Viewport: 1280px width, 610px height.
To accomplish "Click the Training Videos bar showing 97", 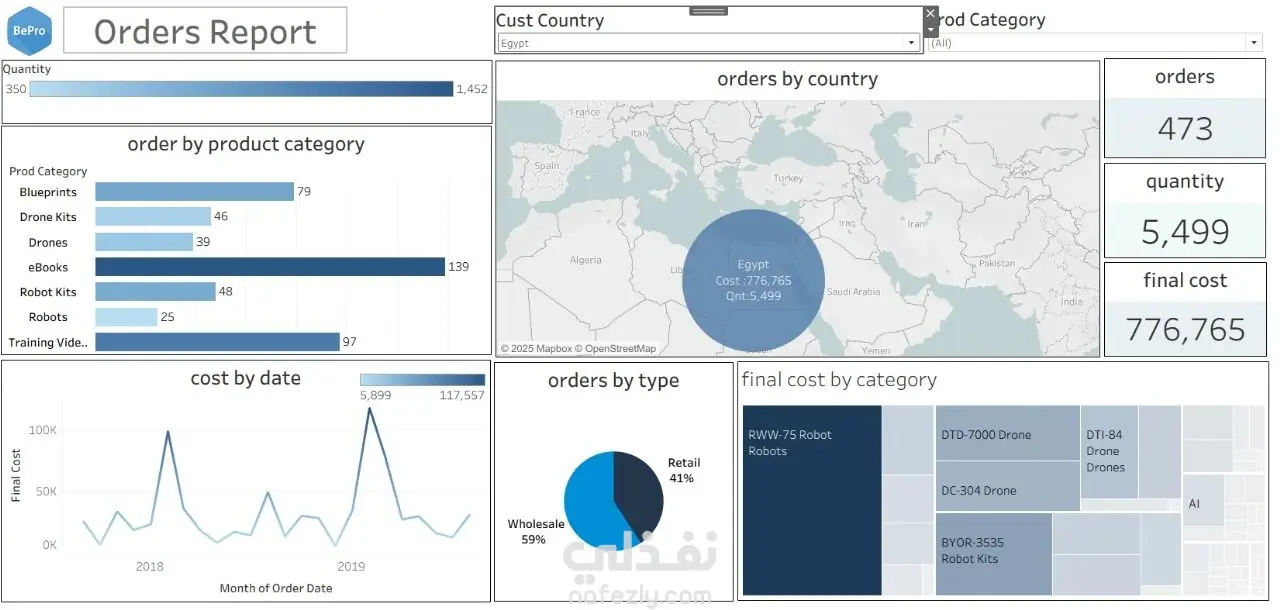I will (x=218, y=342).
